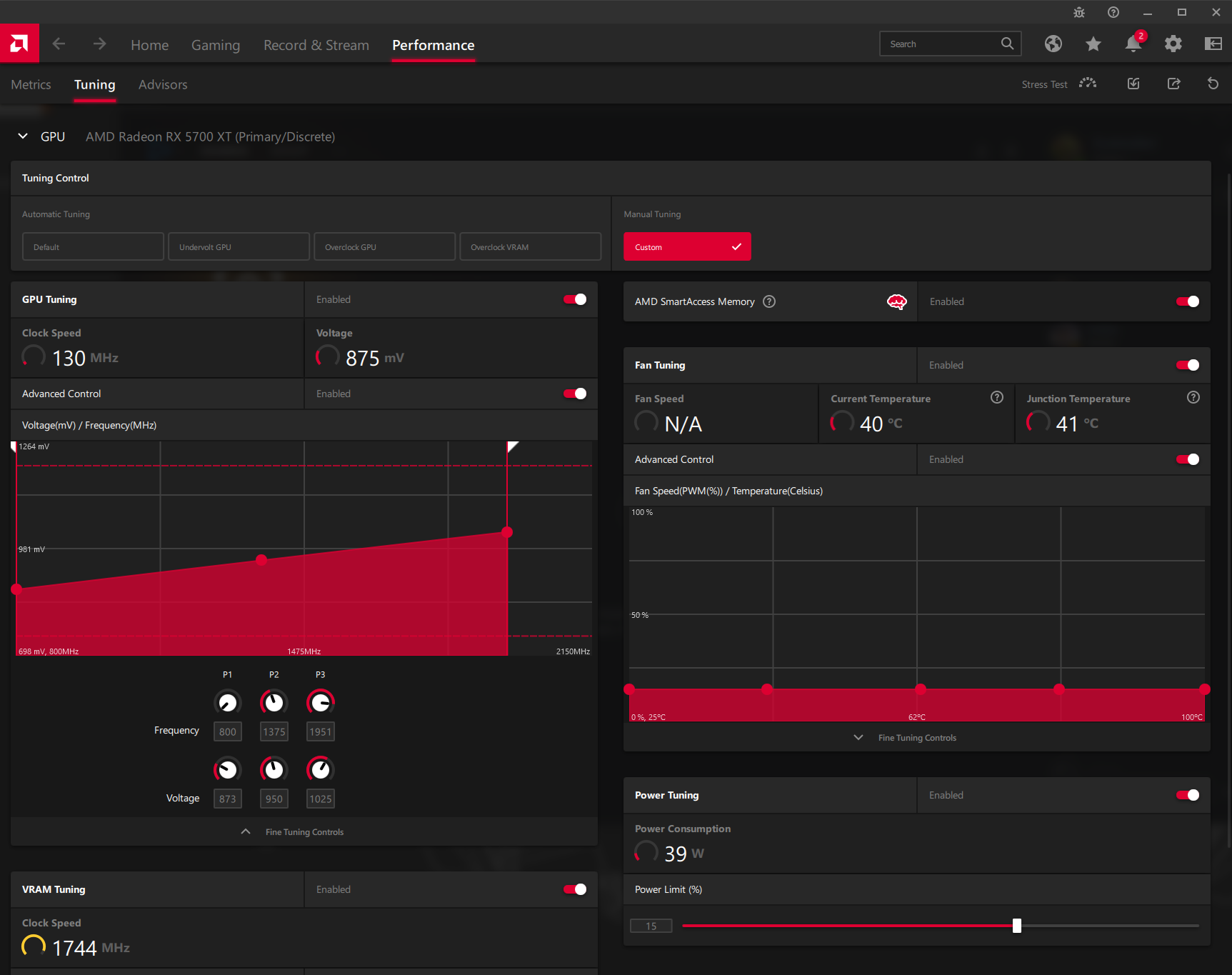Click the P1 voltage value field 873
This screenshot has height=975, width=1232.
pos(228,799)
